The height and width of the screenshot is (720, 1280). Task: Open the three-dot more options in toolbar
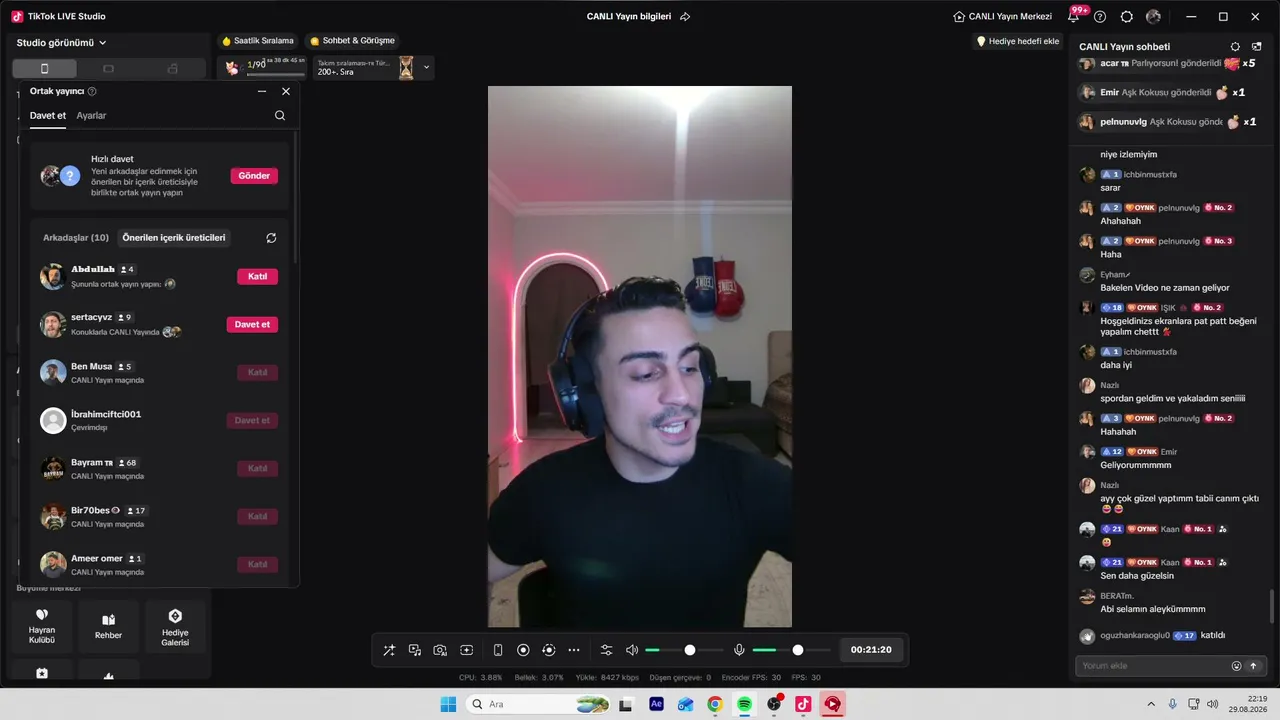[x=574, y=650]
